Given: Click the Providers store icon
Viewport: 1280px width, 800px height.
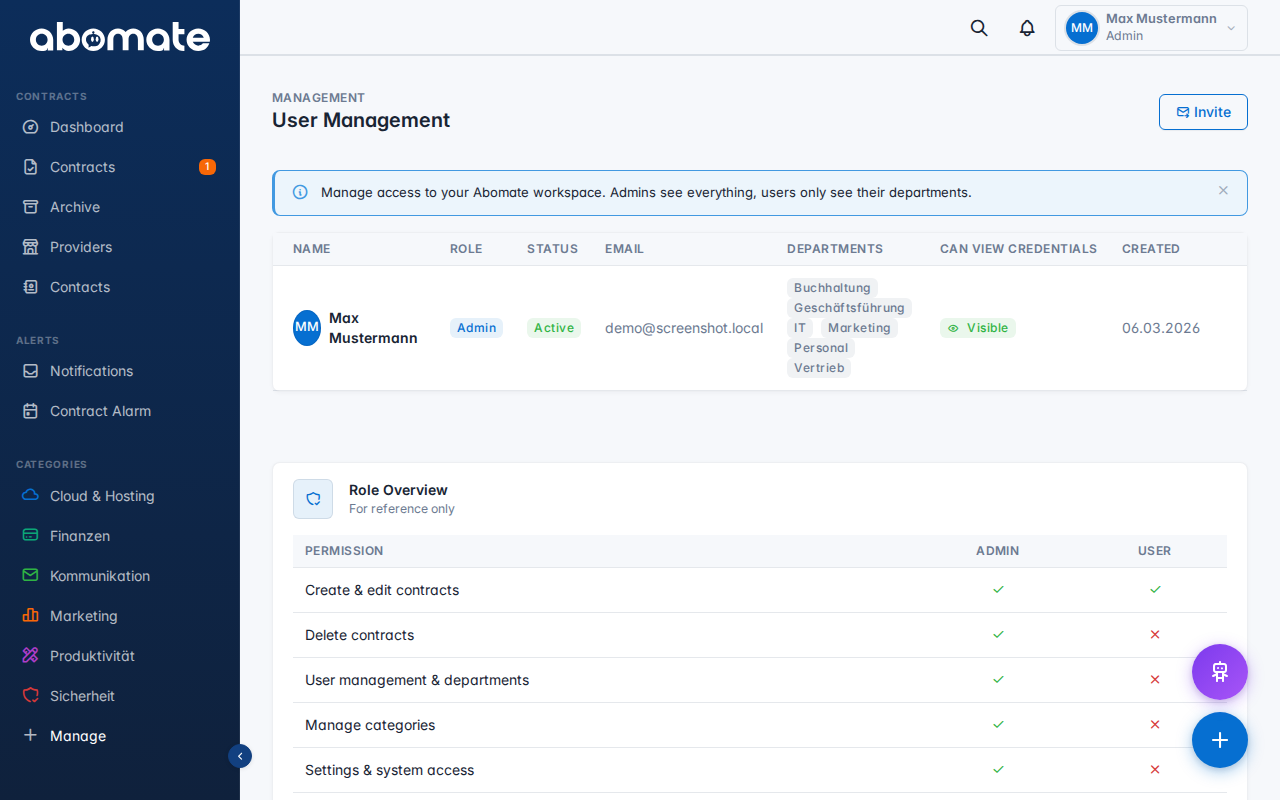Looking at the screenshot, I should point(31,247).
